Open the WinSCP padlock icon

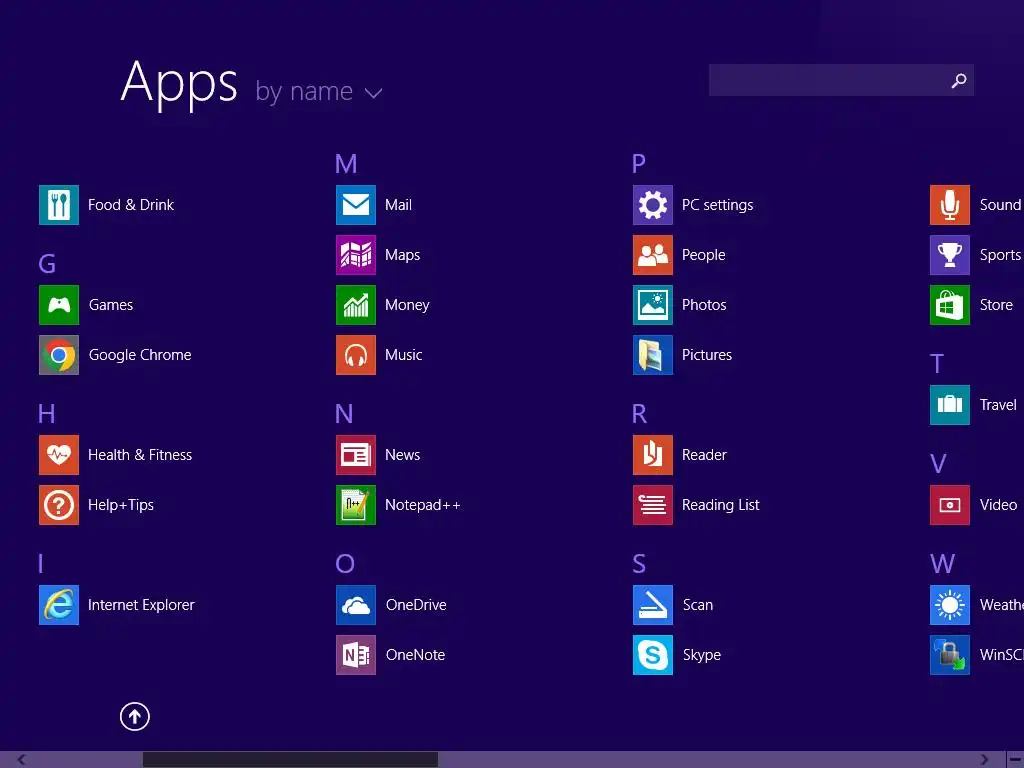pyautogui.click(x=950, y=654)
